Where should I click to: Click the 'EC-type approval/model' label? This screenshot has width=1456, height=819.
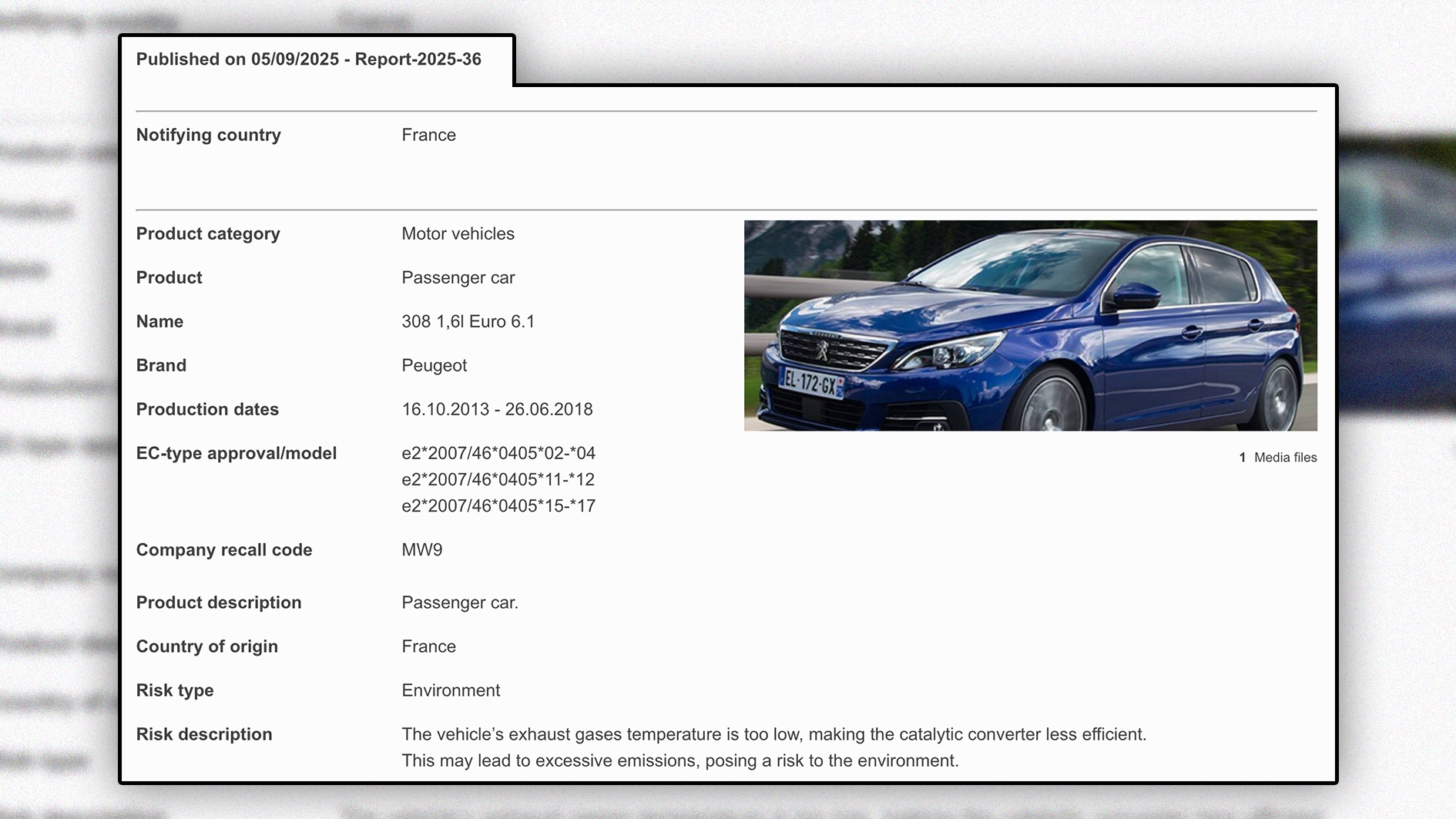[237, 453]
